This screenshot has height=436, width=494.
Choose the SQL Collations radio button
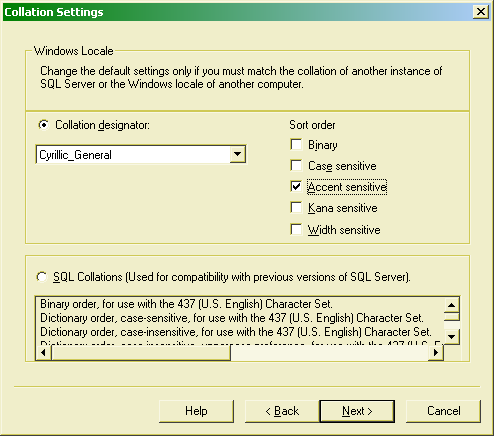(42, 277)
